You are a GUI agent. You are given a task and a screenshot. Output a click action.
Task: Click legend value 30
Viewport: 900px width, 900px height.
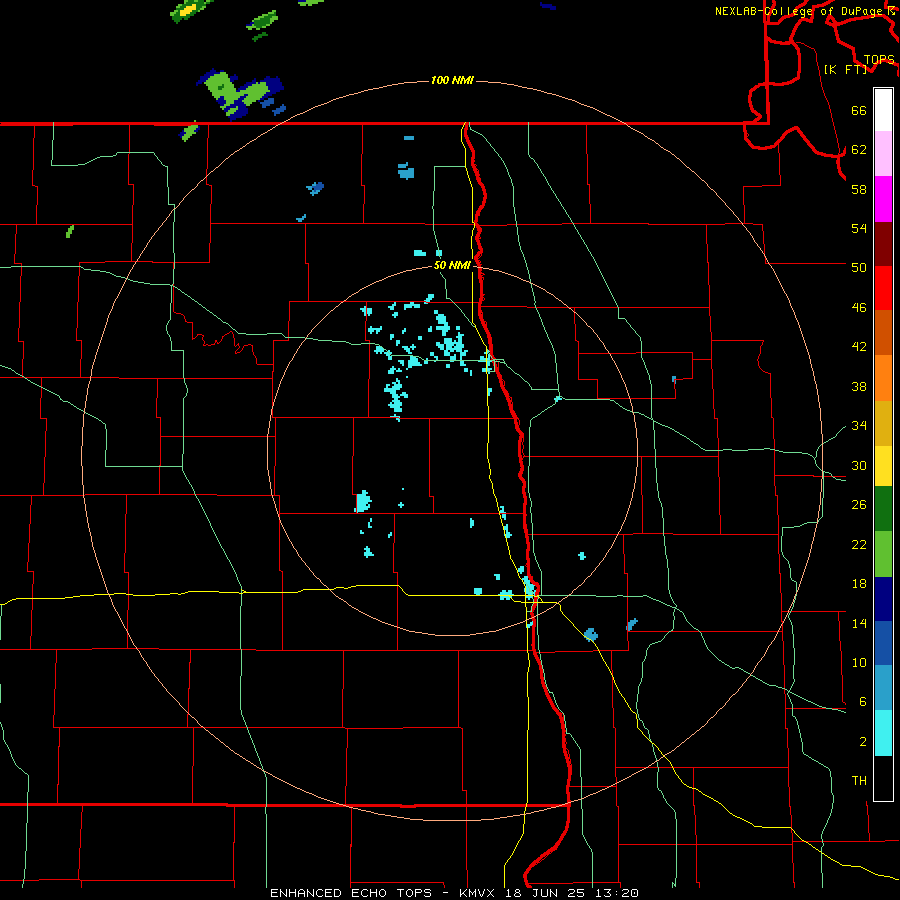tap(859, 465)
